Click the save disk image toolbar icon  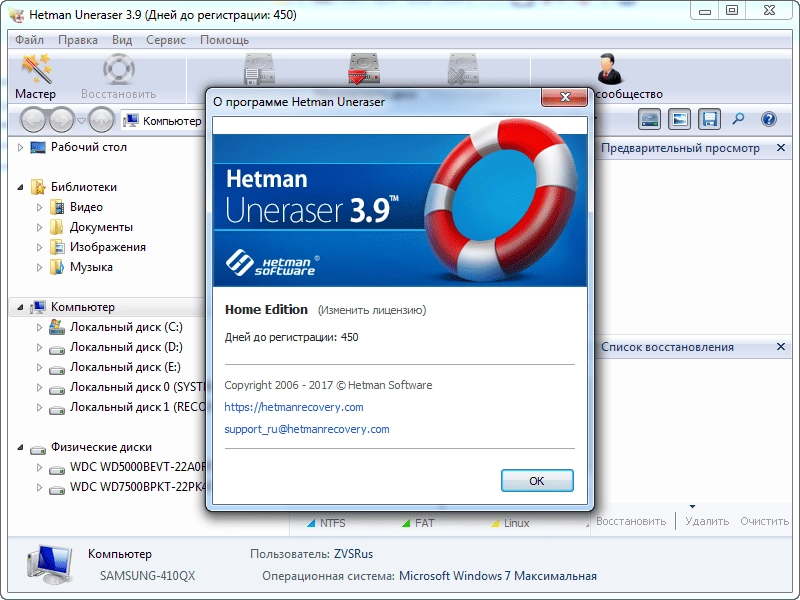point(259,69)
